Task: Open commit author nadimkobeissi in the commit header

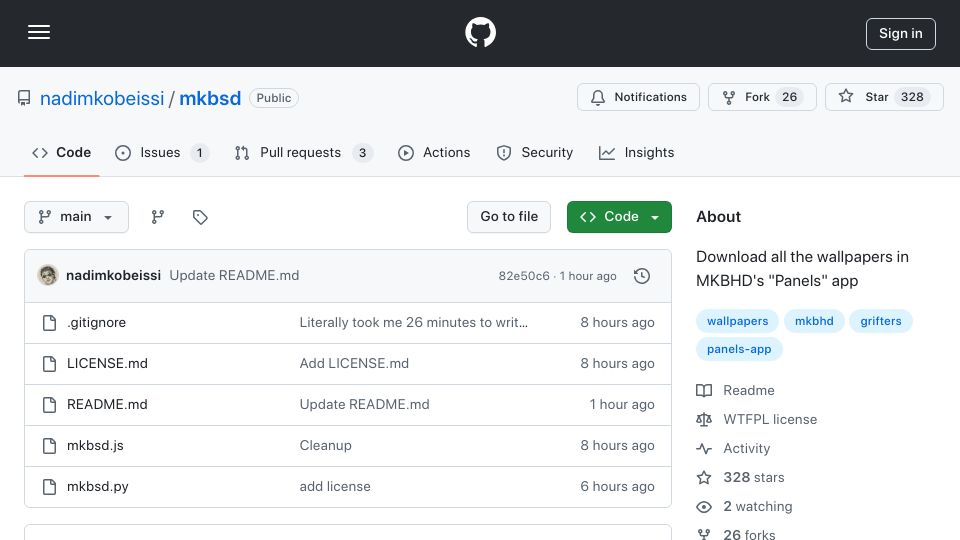Action: (113, 276)
